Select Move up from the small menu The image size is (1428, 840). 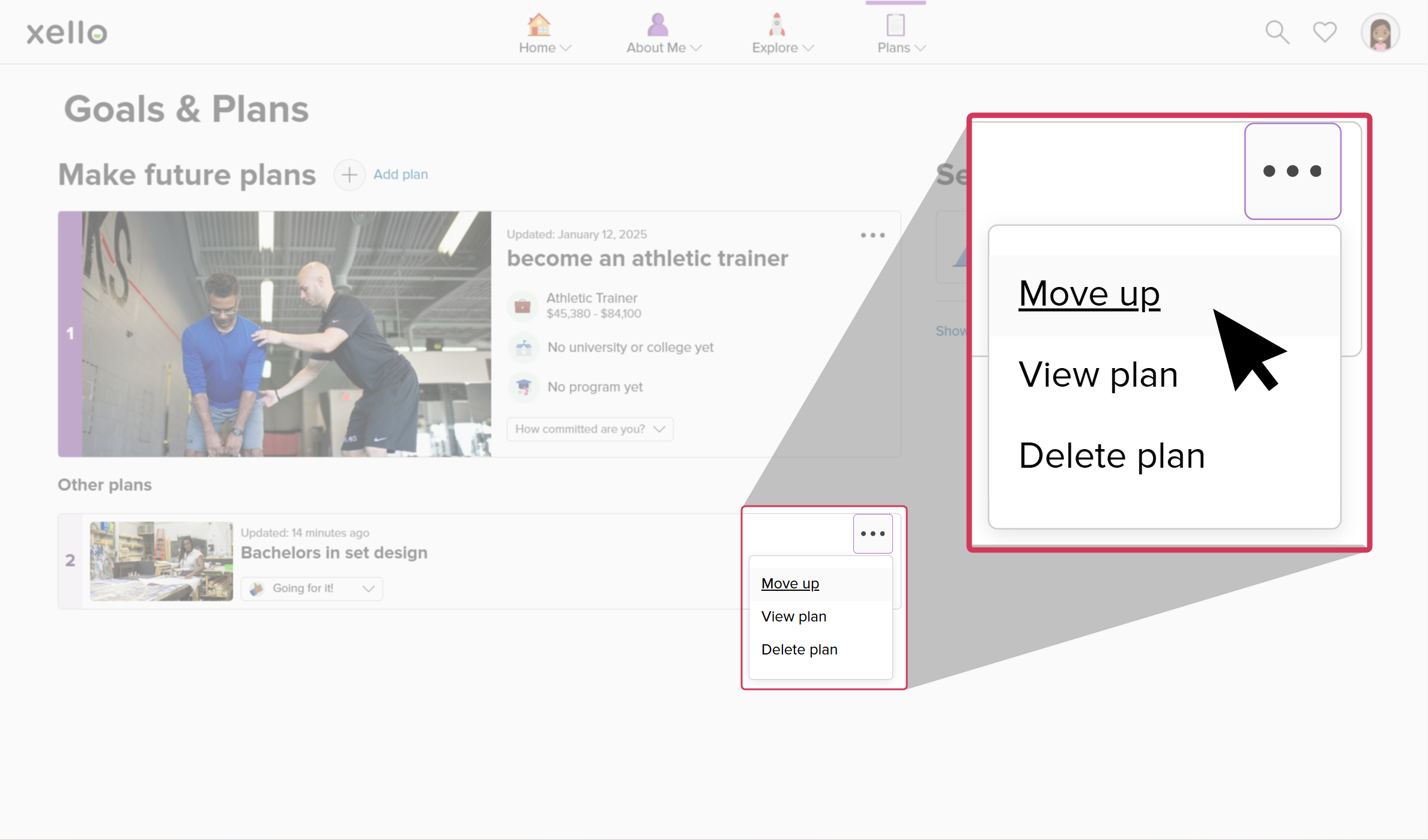click(790, 584)
